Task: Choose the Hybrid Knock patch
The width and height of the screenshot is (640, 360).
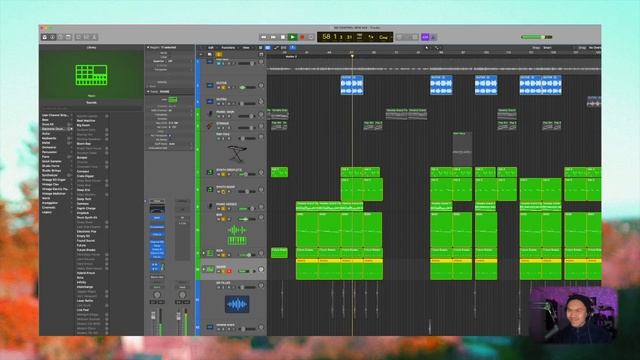Action: click(86, 273)
